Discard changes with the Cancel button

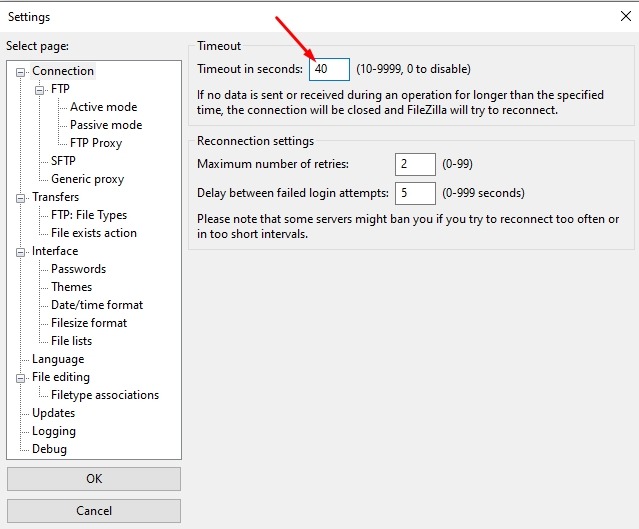tap(94, 511)
